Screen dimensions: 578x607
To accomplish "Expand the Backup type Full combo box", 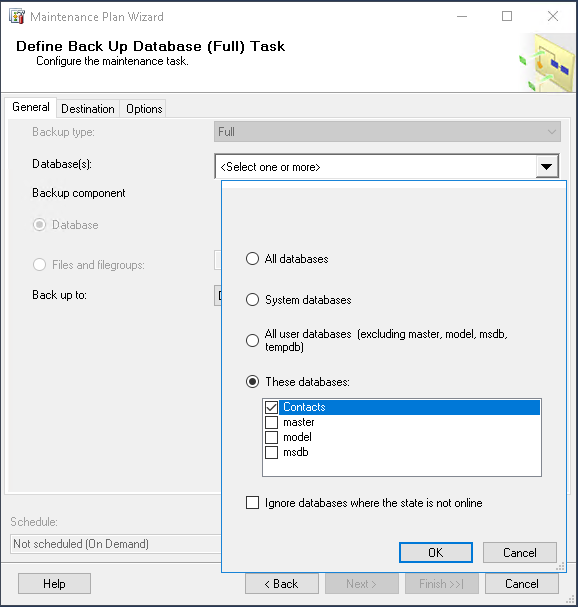I will pos(387,132).
